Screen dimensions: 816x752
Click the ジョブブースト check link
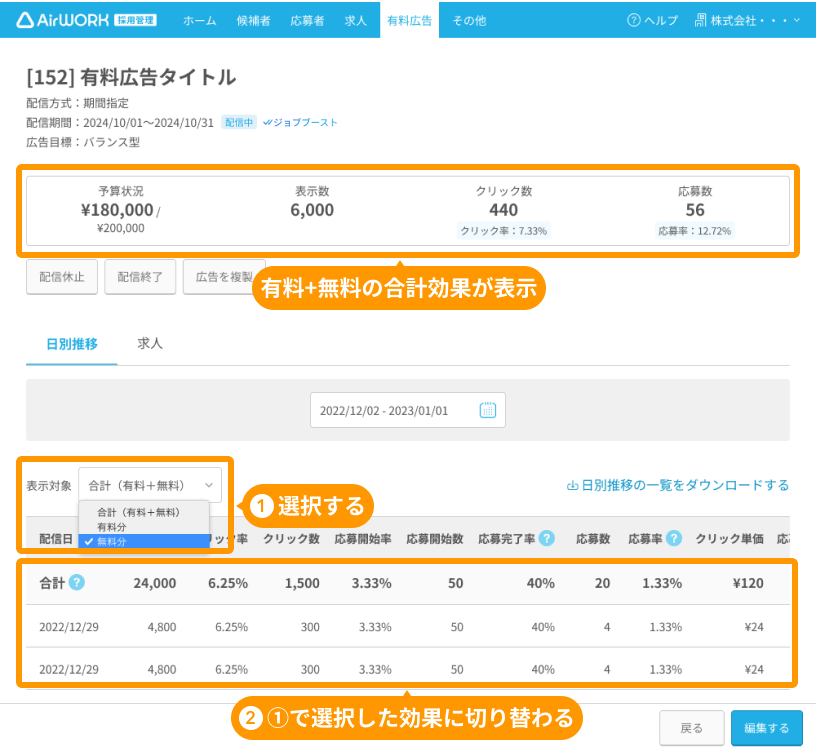300,122
